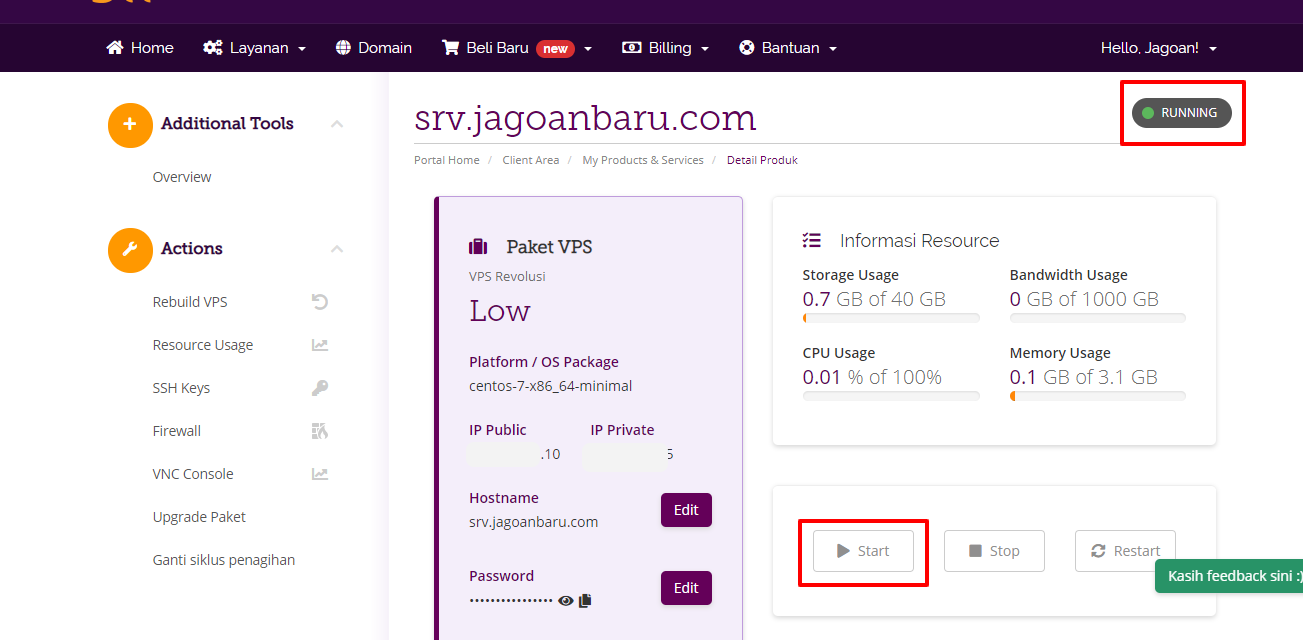Screen dimensions: 1303x640
Task: Click the Bandwidth Usage progress bar
Action: (x=1098, y=318)
